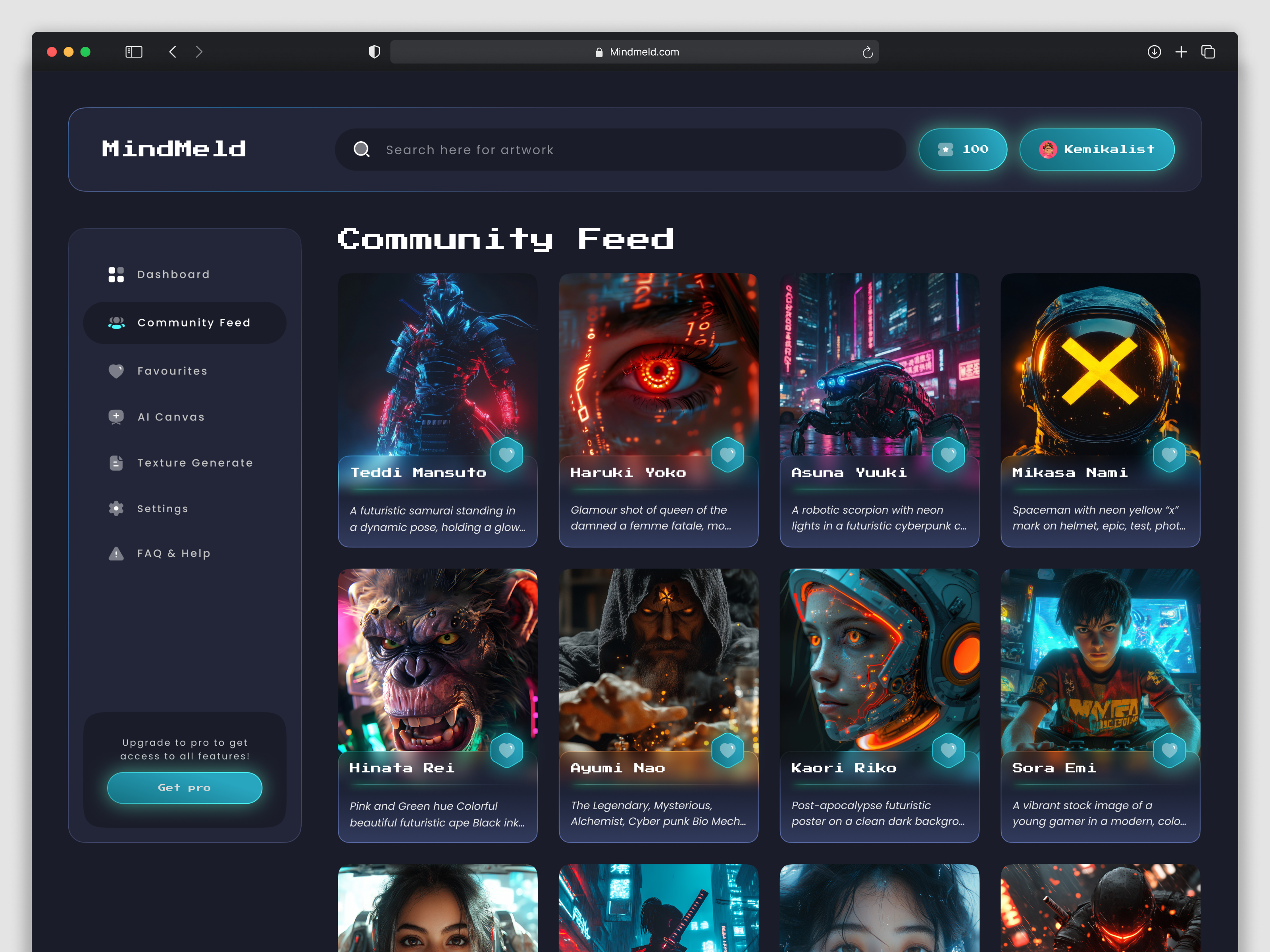Viewport: 1270px width, 952px height.
Task: Go forward with browser forward arrow
Action: point(199,52)
